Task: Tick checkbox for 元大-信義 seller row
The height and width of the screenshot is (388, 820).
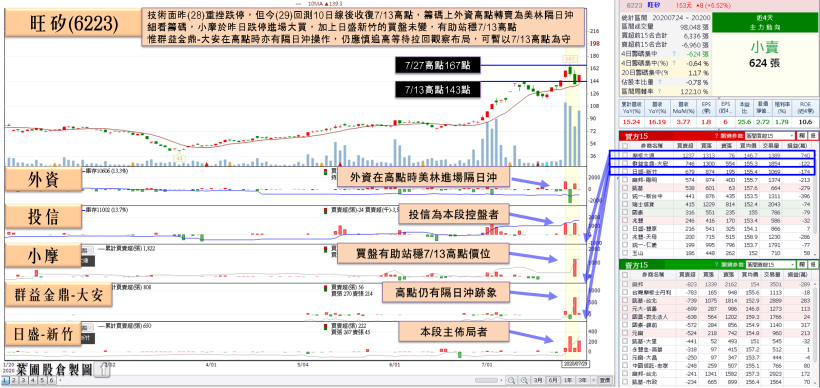Action: (625, 309)
